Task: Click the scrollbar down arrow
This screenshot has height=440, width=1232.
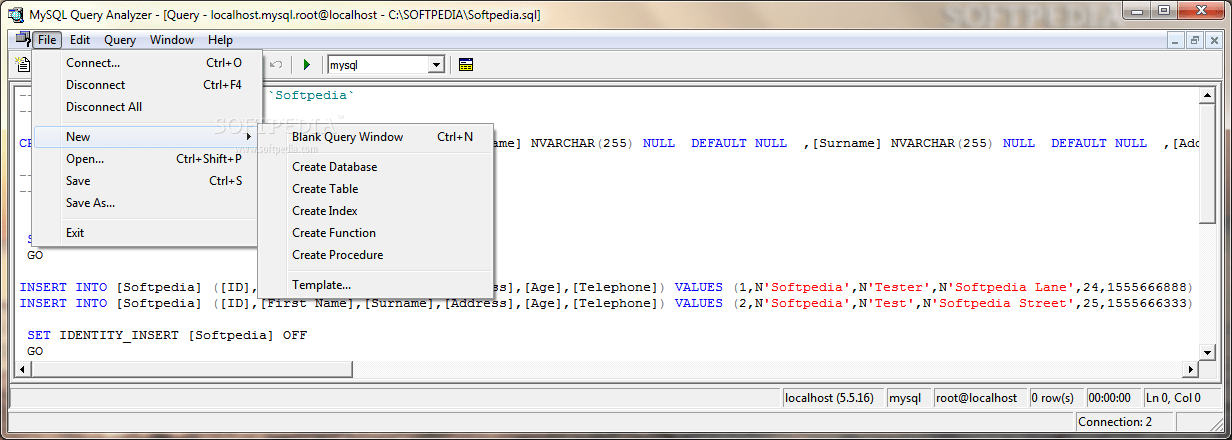Action: [x=1207, y=352]
